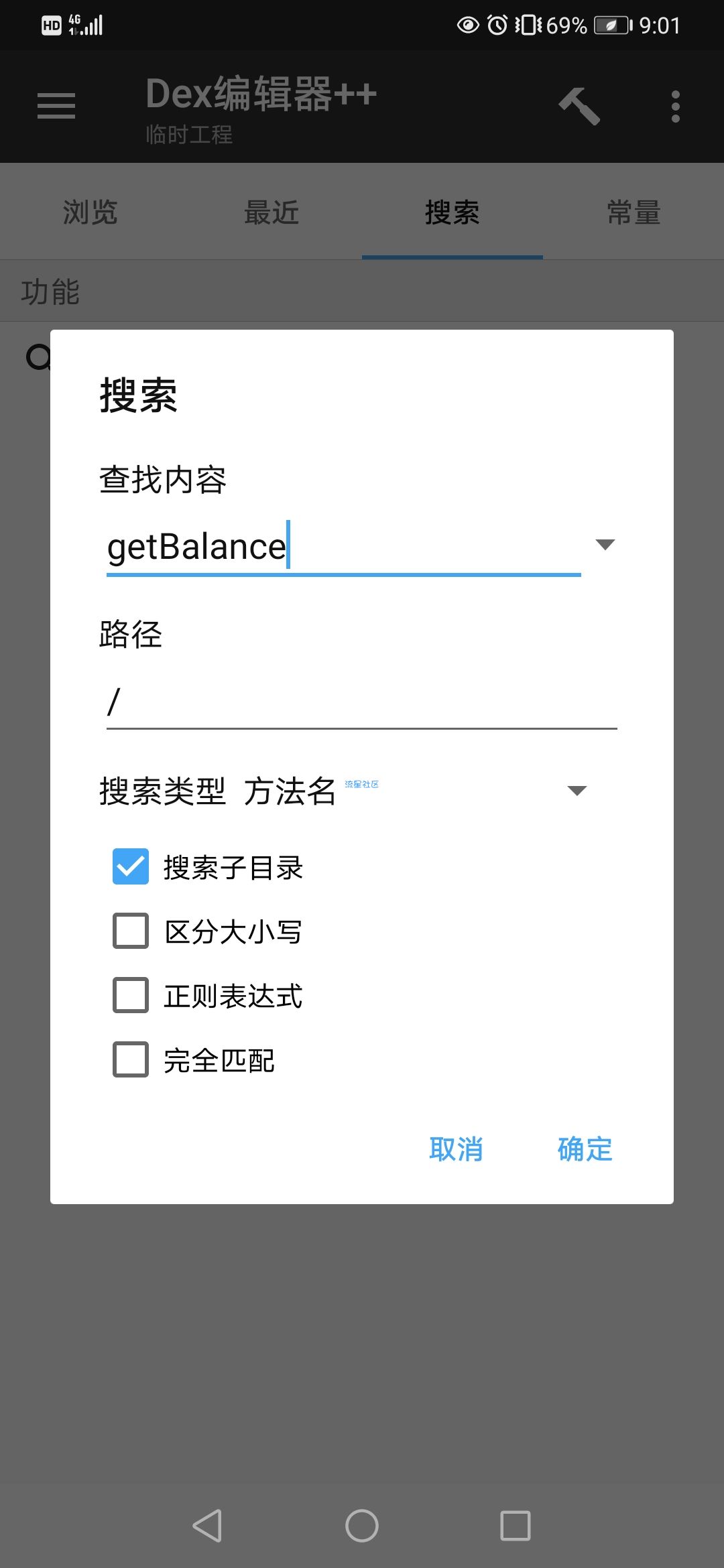Open the three-dot overflow menu
Viewport: 724px width, 1568px height.
click(675, 107)
